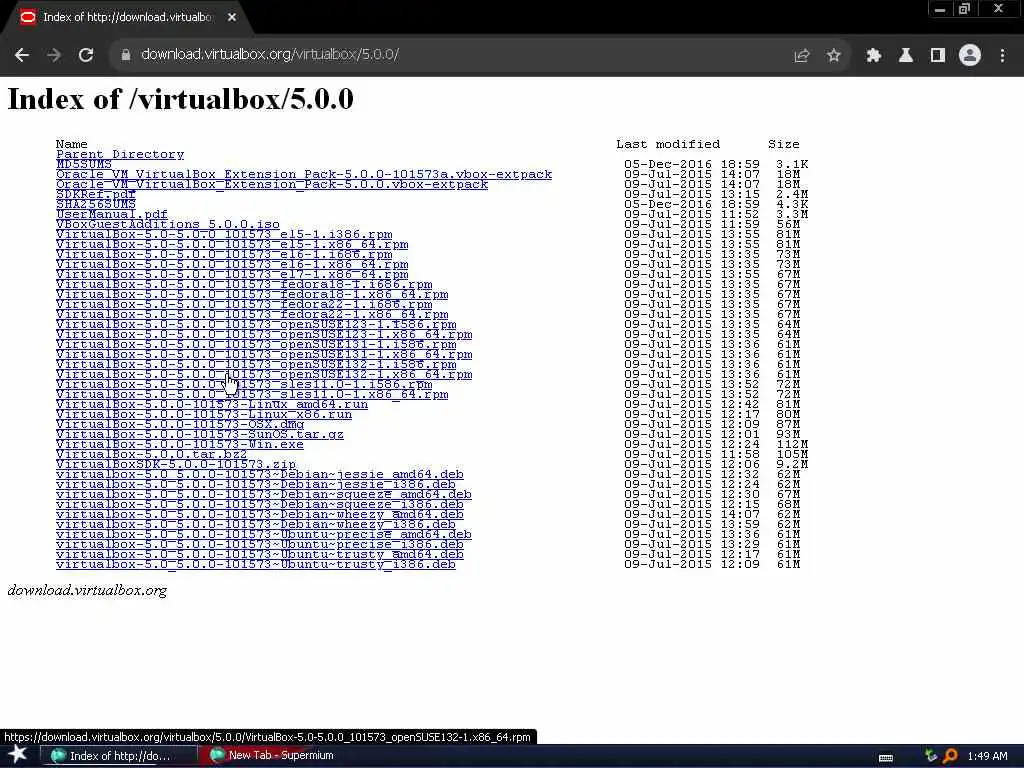
Task: Click the 'Last modified' column header text
Action: coord(668,144)
